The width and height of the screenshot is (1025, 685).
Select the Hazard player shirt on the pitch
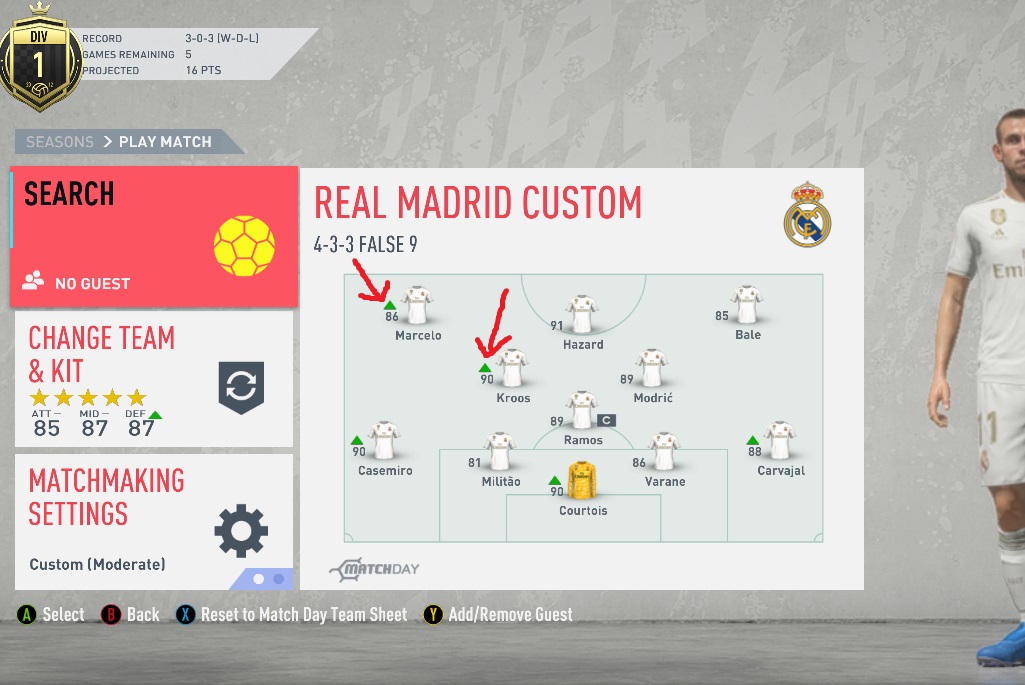(x=582, y=314)
